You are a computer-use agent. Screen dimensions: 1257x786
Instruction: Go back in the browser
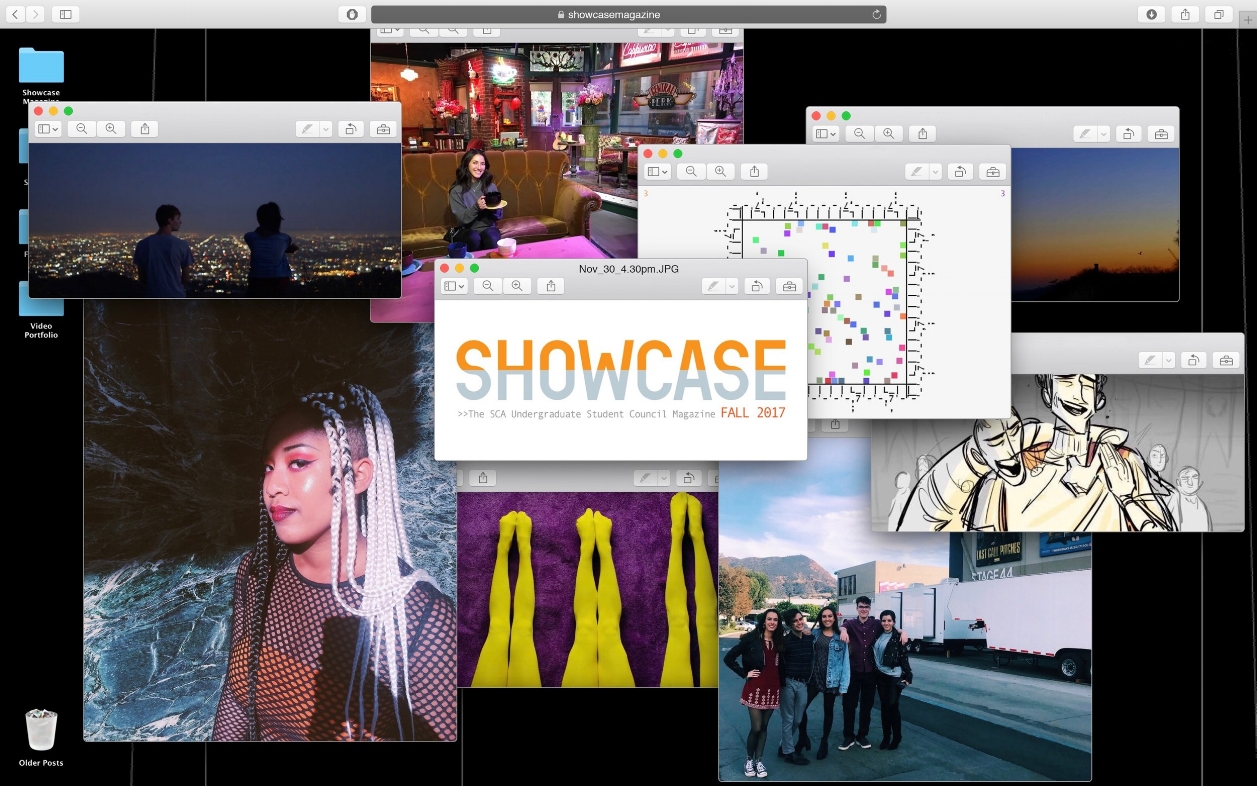point(16,14)
